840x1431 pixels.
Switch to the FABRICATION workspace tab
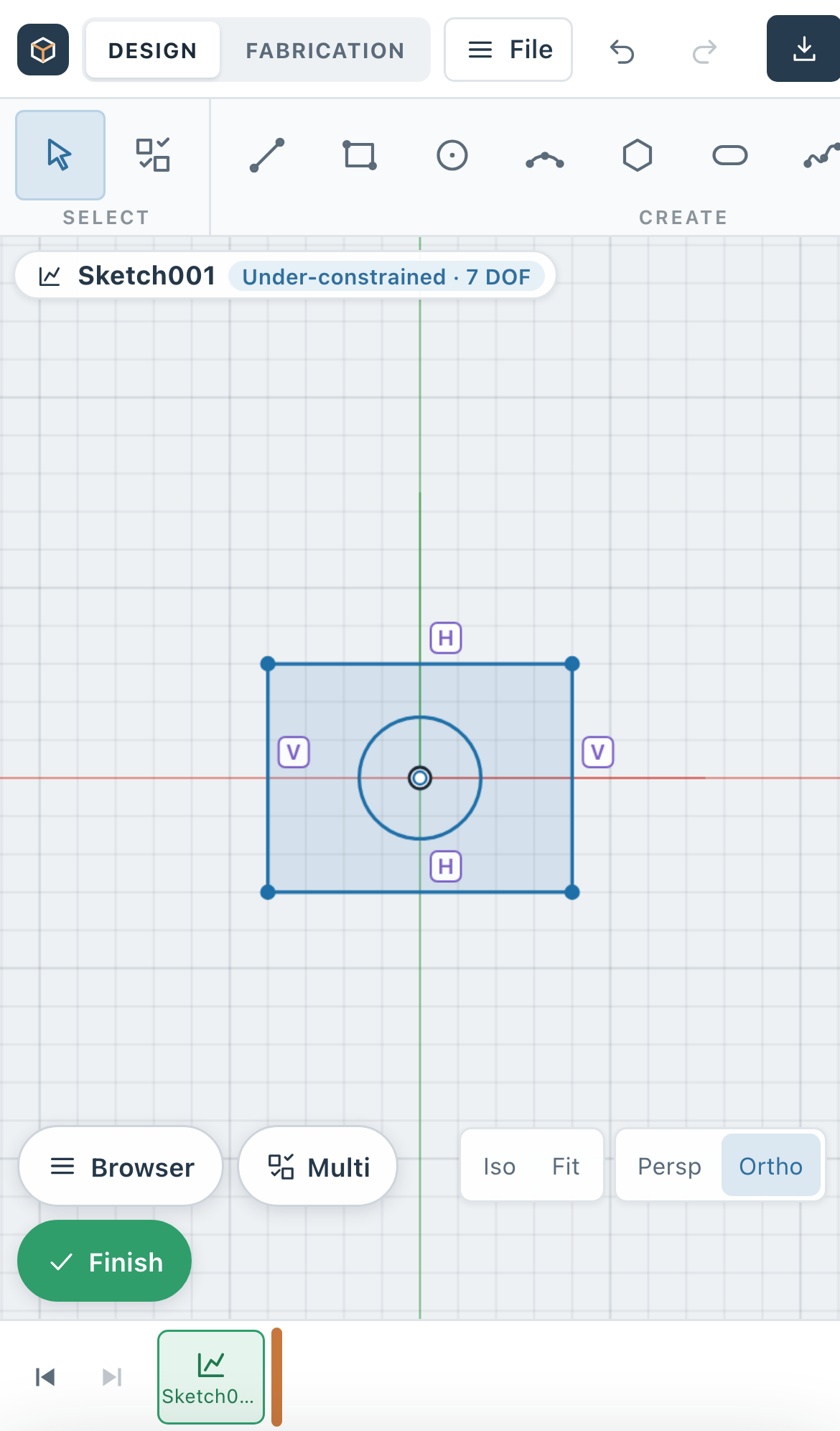pos(325,50)
